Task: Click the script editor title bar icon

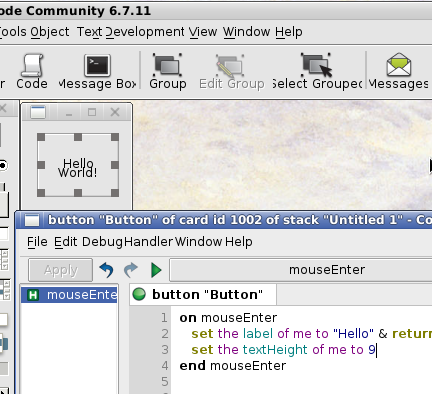Action: tap(32, 220)
